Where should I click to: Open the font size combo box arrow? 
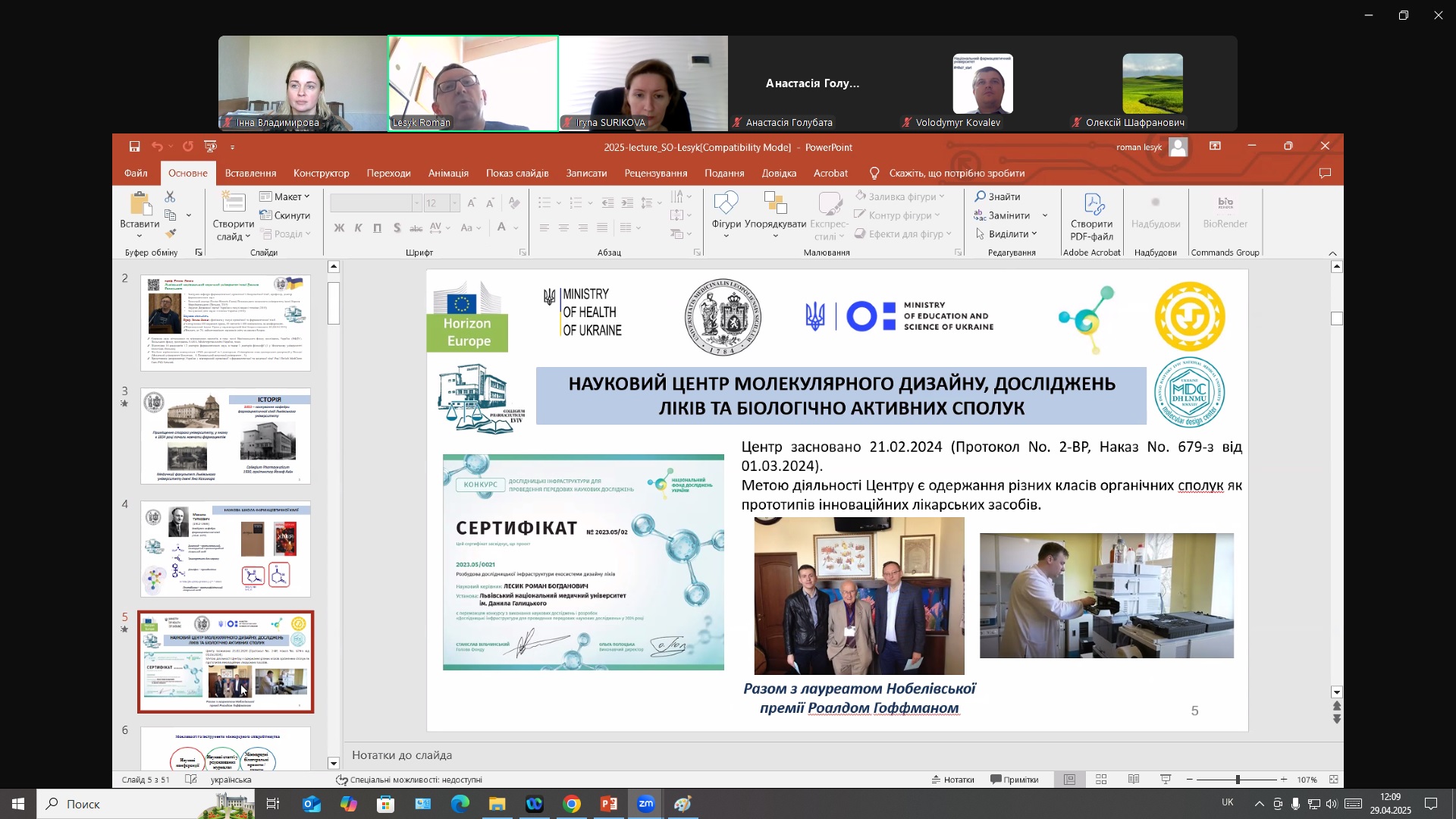point(454,203)
